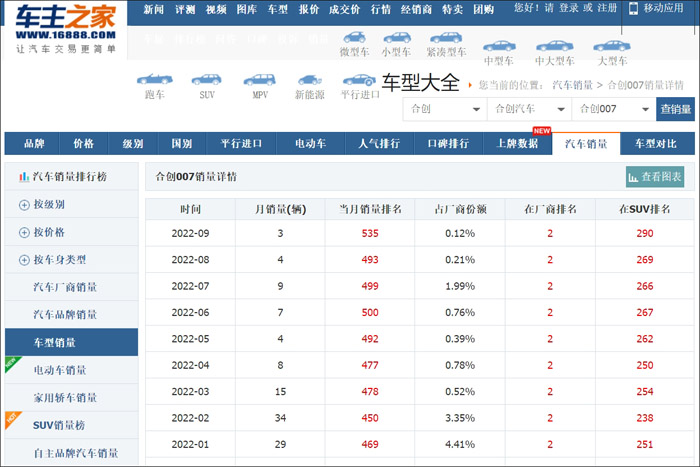Open the 平行进口 navigation tab
The width and height of the screenshot is (700, 467).
[241, 144]
